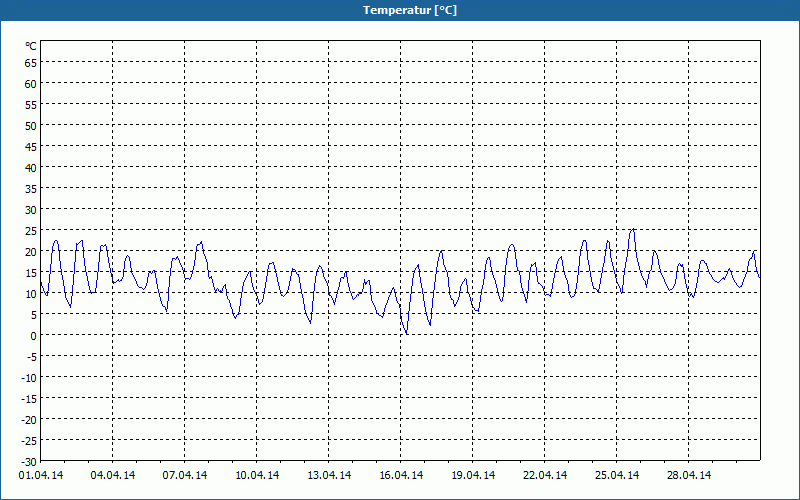
Task: Click the lowest curve dip near 16.04.14
Action: point(406,333)
